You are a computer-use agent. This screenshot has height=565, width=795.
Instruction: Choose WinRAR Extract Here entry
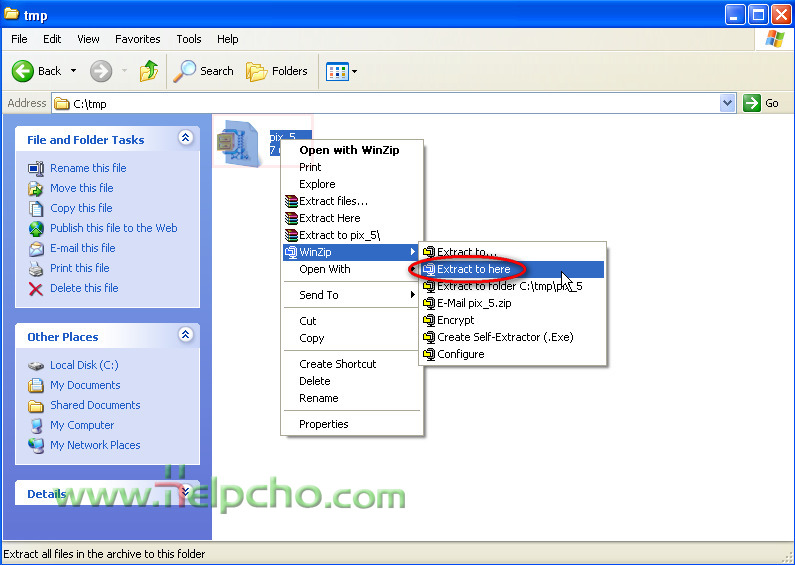tap(352, 218)
